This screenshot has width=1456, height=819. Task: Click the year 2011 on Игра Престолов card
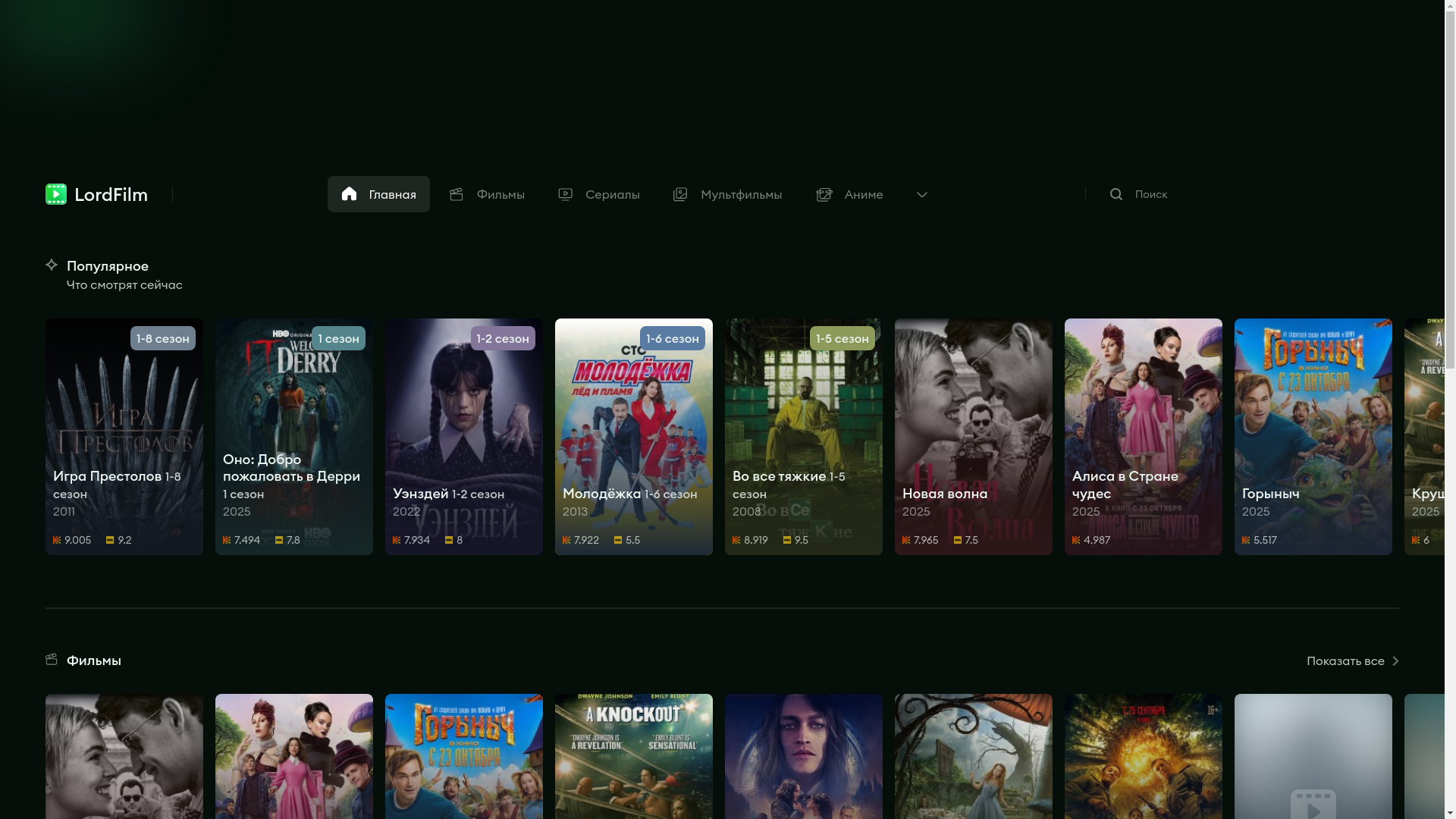(x=64, y=512)
